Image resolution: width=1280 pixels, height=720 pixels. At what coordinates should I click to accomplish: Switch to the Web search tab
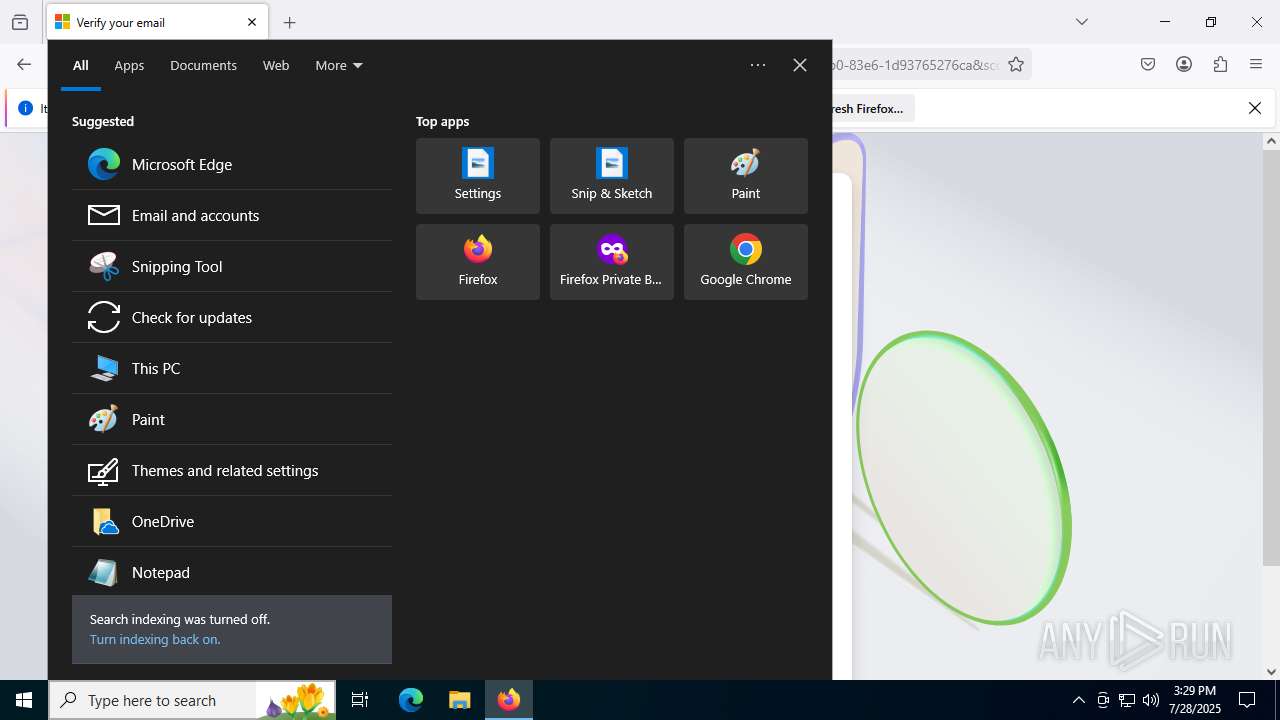pos(276,65)
